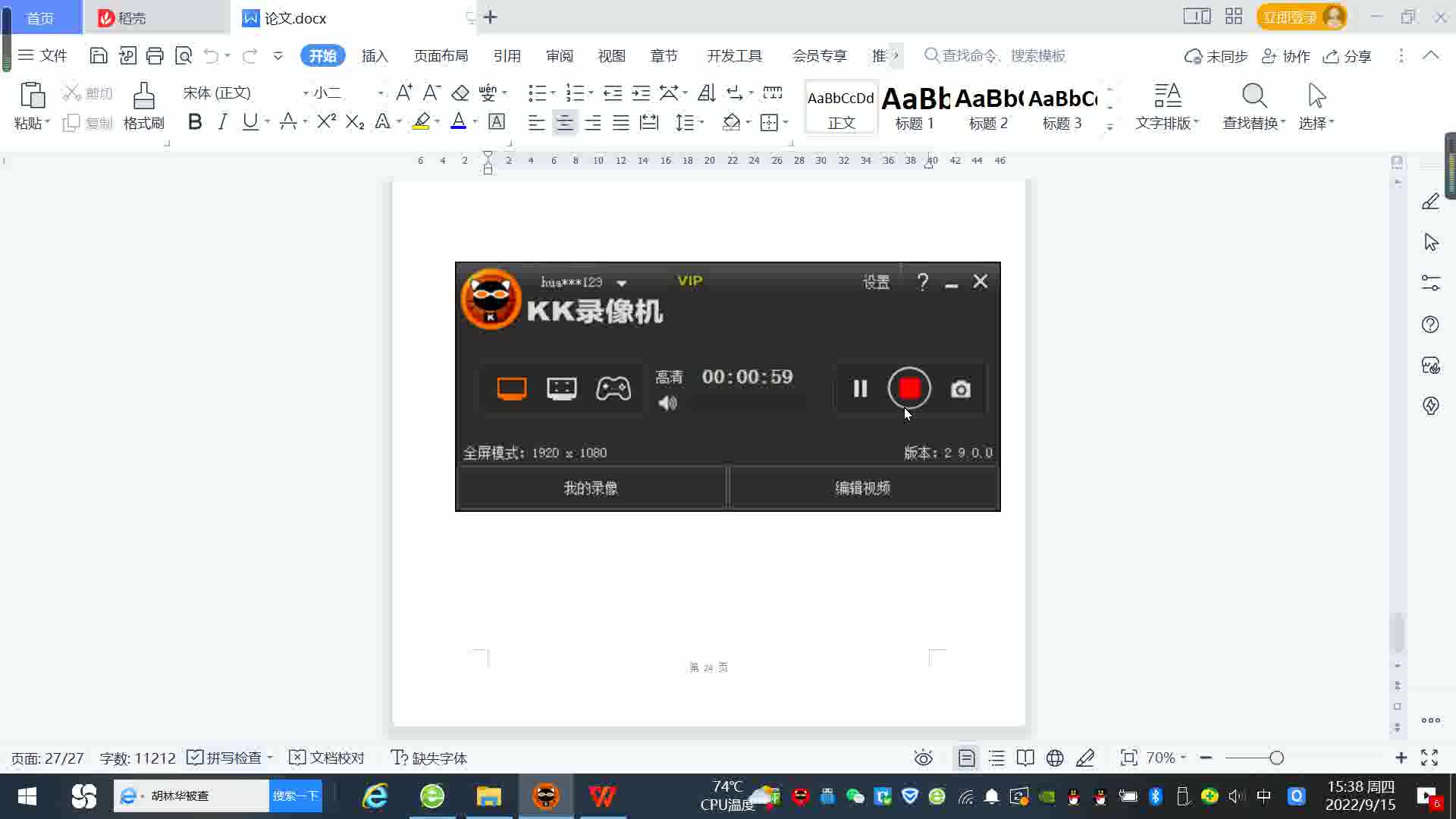This screenshot has width=1456, height=819.
Task: Open the font size dropdown 小二
Action: point(380,93)
